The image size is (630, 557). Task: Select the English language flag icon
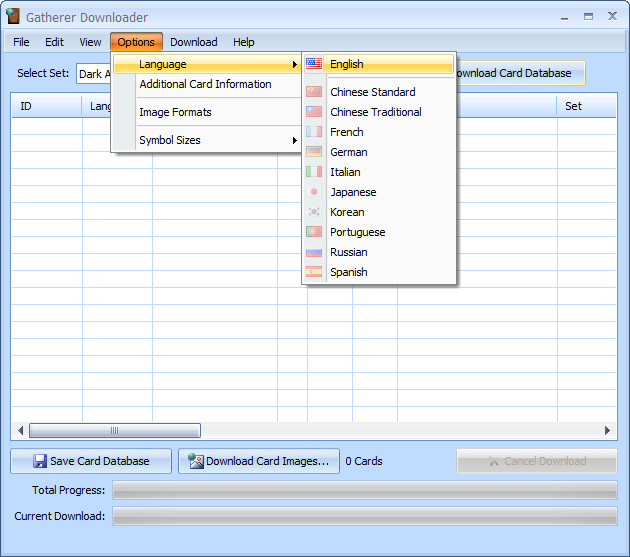tap(314, 64)
